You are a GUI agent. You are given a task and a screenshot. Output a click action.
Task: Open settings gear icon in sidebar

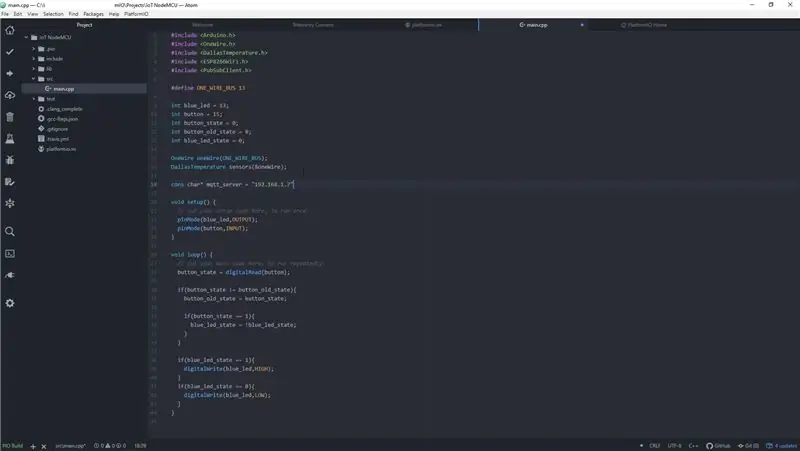tap(10, 303)
